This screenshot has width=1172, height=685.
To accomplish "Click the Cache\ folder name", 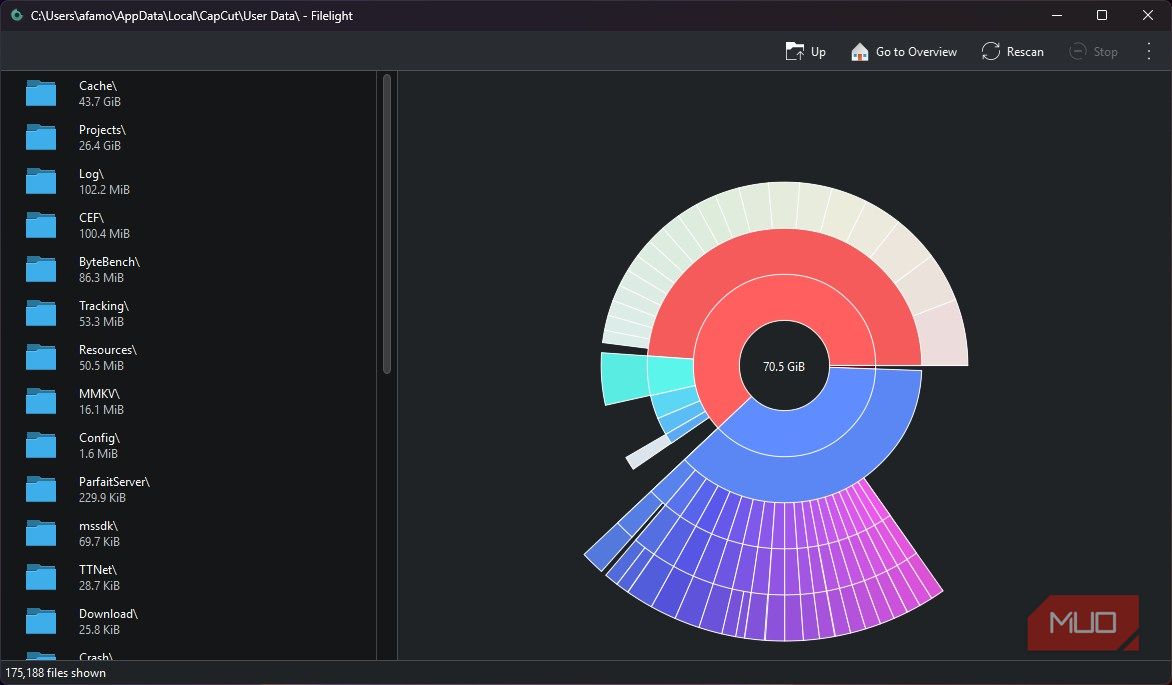I will coord(98,86).
